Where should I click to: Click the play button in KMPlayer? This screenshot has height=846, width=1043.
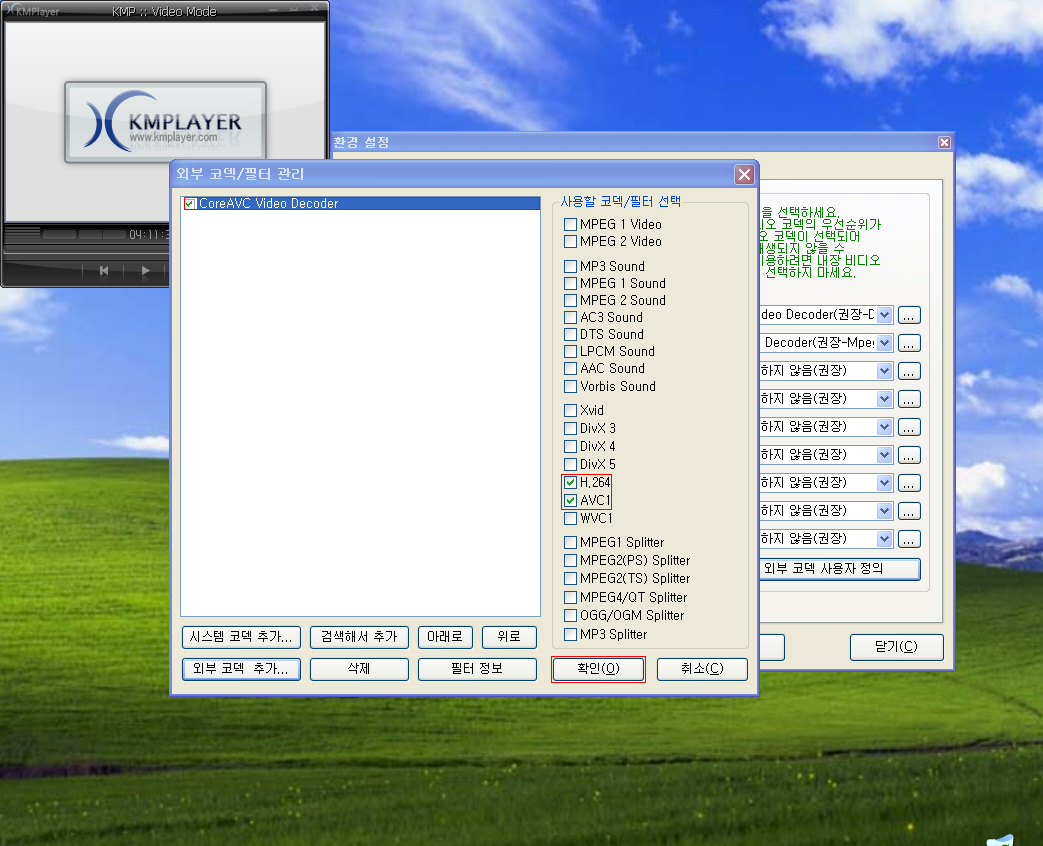146,271
